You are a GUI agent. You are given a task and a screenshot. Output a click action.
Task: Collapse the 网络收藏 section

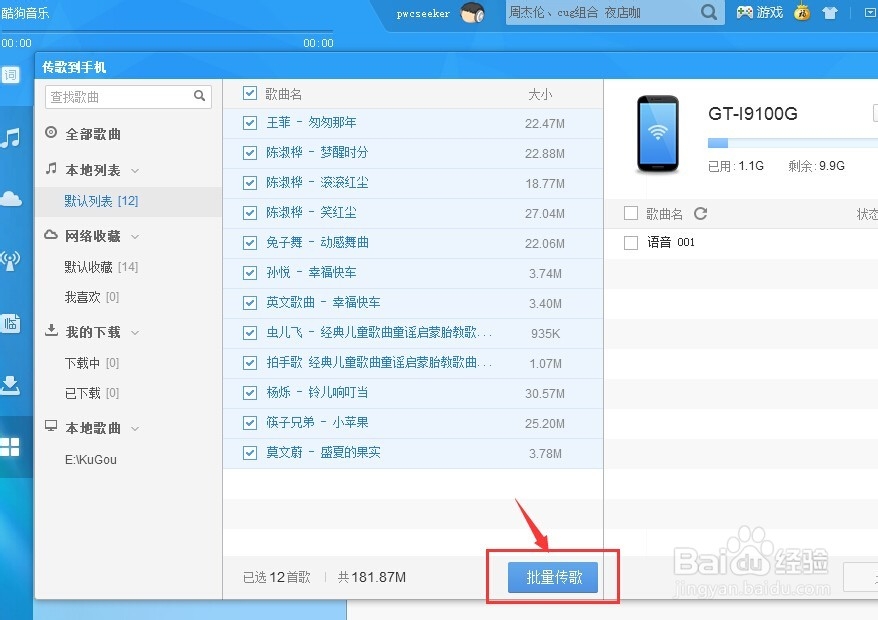tap(135, 236)
